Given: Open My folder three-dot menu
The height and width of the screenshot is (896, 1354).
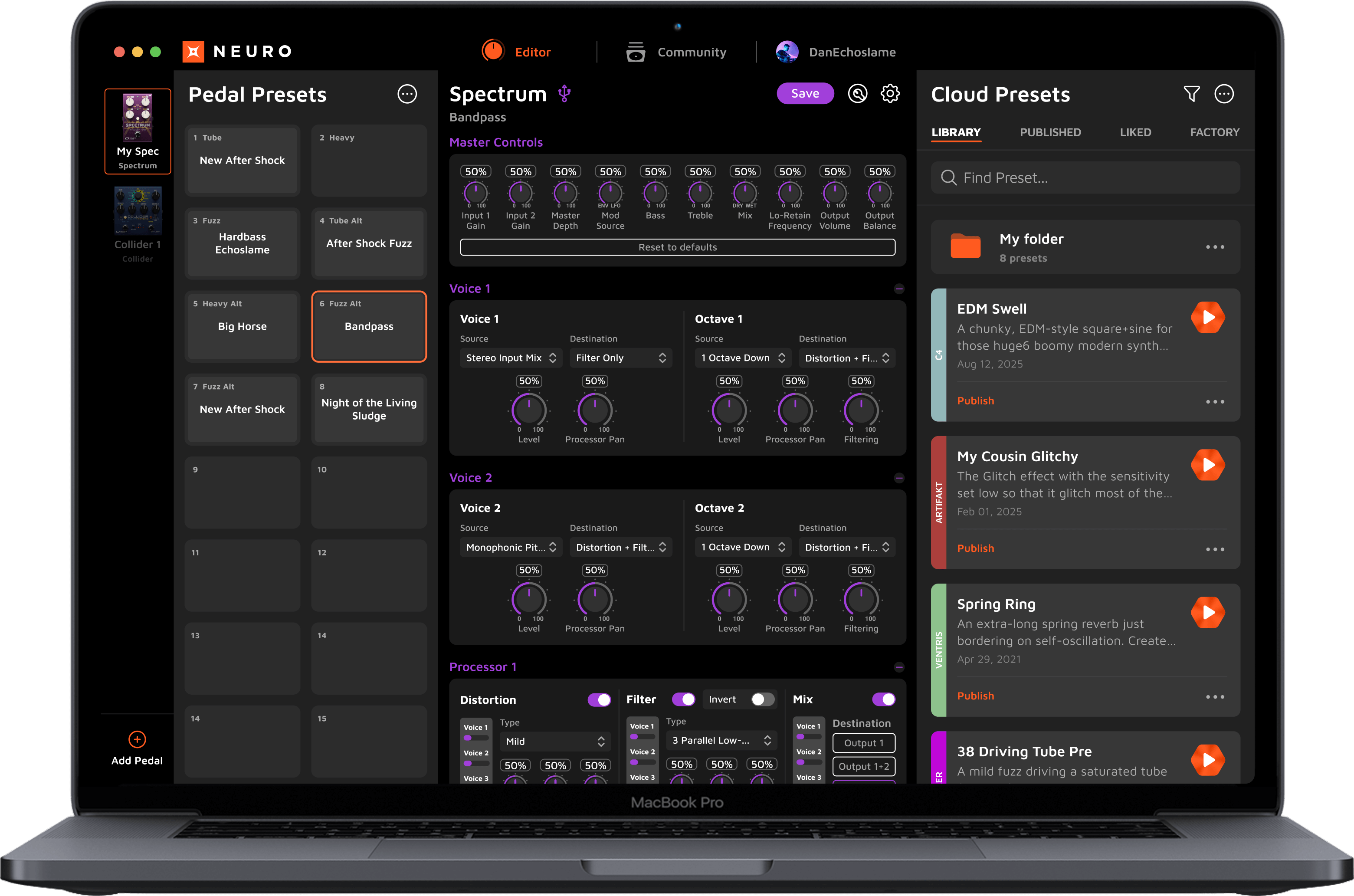Looking at the screenshot, I should (x=1215, y=247).
